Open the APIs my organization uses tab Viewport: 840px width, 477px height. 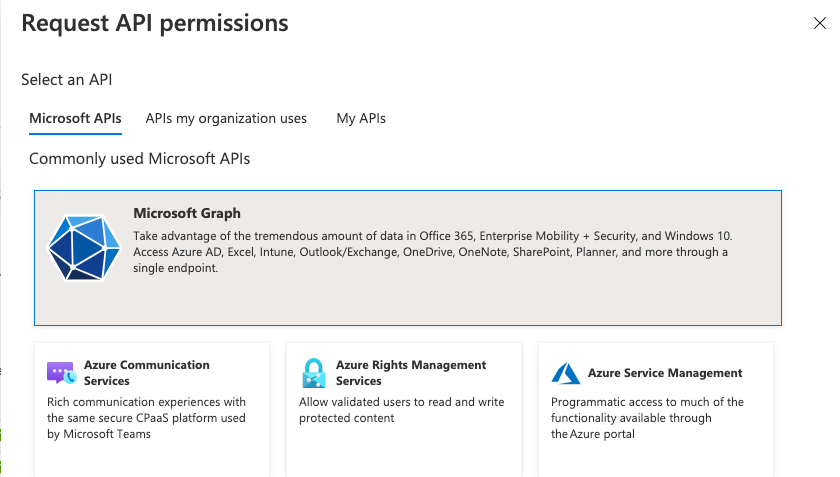click(x=226, y=118)
